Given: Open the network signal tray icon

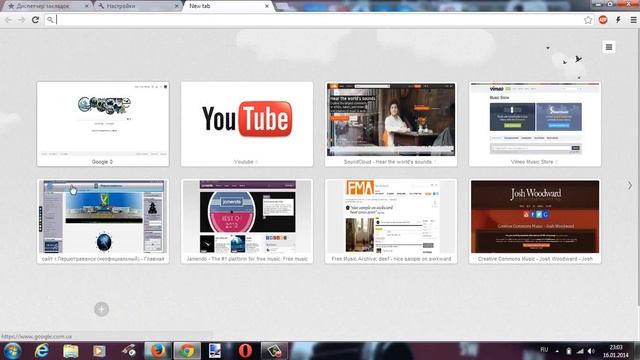Looking at the screenshot, I should [580, 351].
